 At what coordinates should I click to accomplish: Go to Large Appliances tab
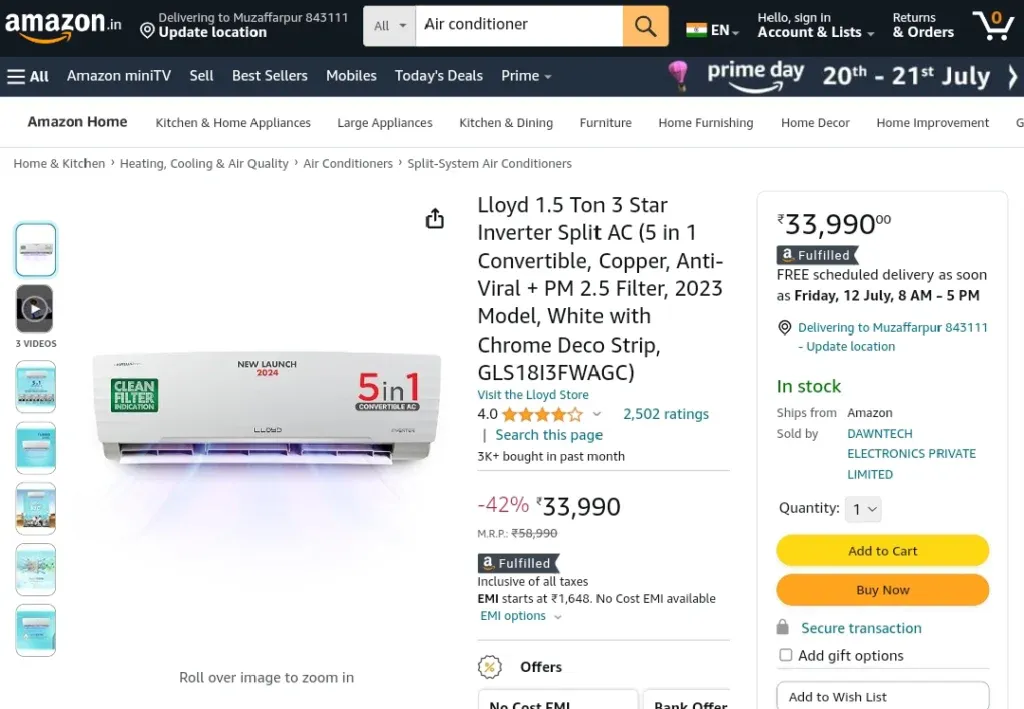pos(385,123)
